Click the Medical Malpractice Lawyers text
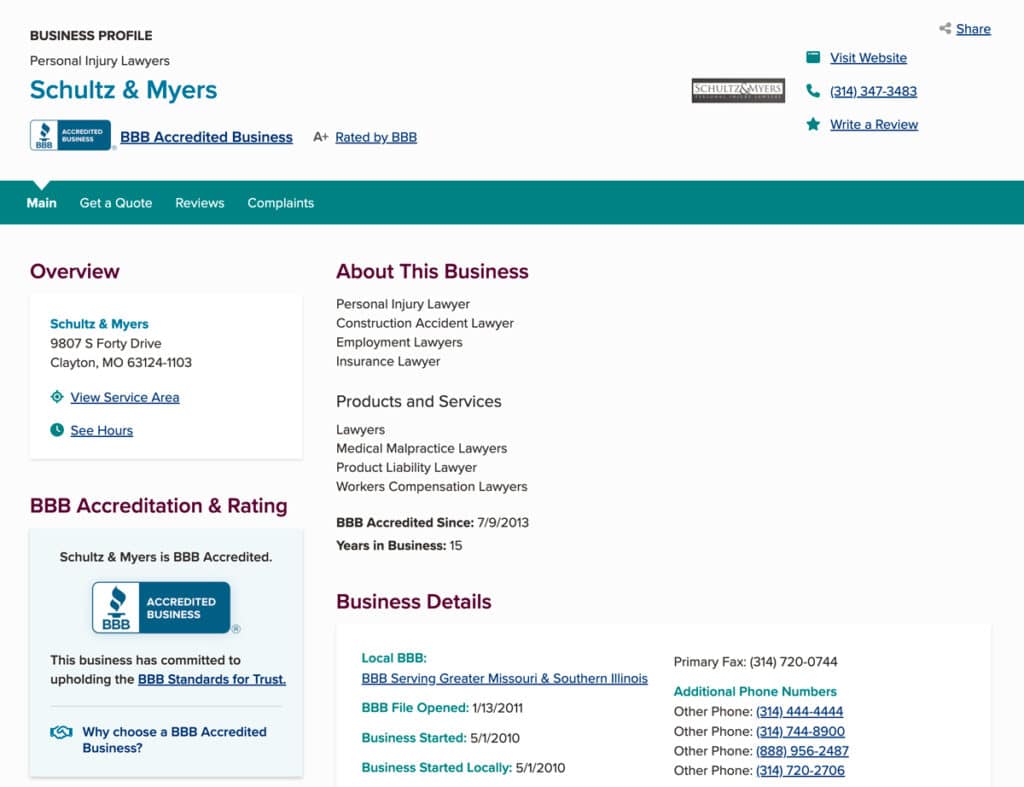1024x787 pixels. point(421,448)
